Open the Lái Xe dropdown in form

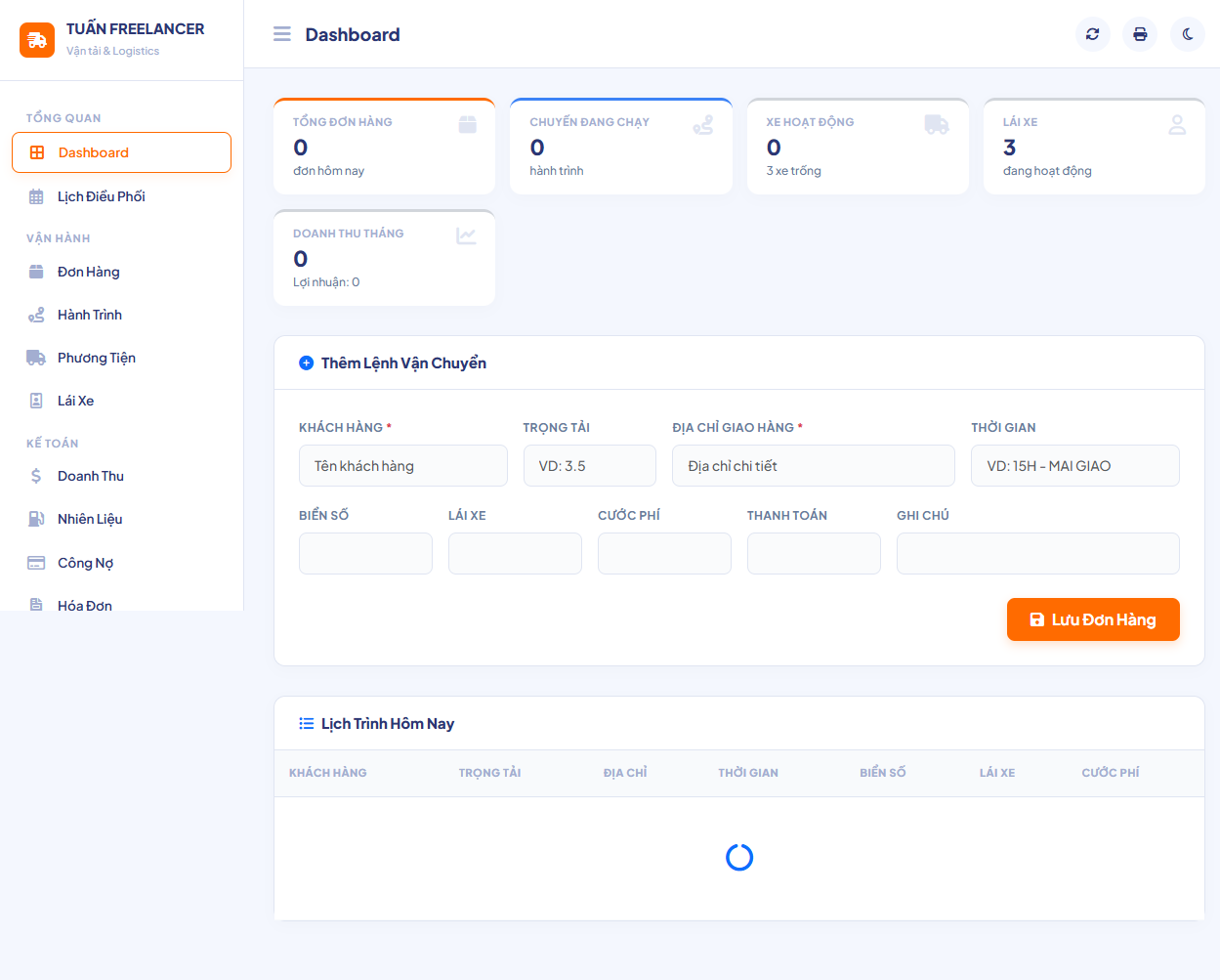pyautogui.click(x=515, y=553)
